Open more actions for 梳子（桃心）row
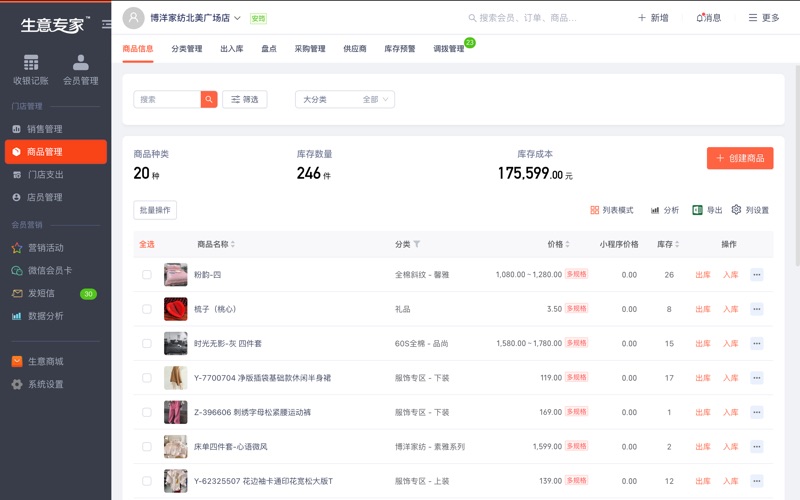 pos(757,309)
